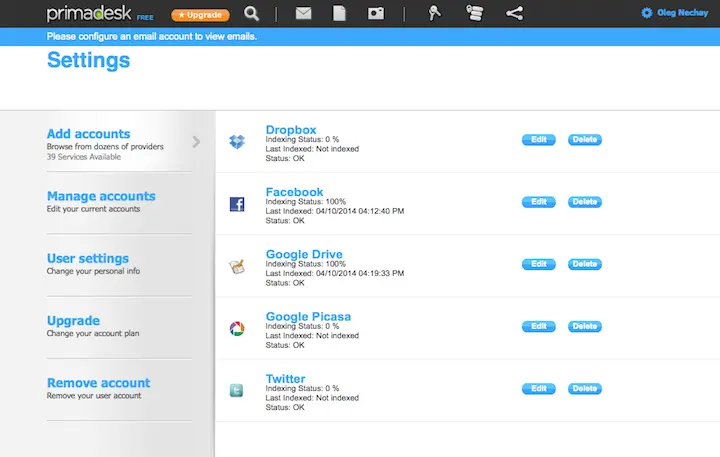Click 'Last Indexed: 04/10/2014 04:12:40 PM'
720x457 pixels.
pyautogui.click(x=335, y=211)
